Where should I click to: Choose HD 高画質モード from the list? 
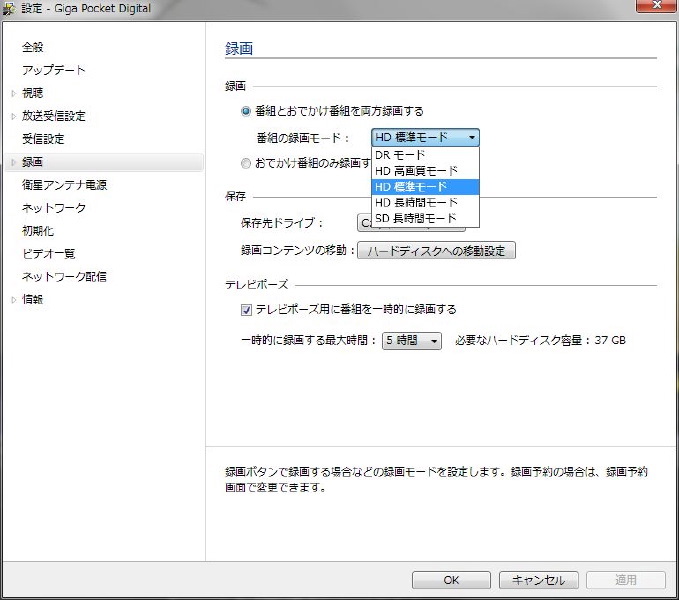pyautogui.click(x=425, y=171)
